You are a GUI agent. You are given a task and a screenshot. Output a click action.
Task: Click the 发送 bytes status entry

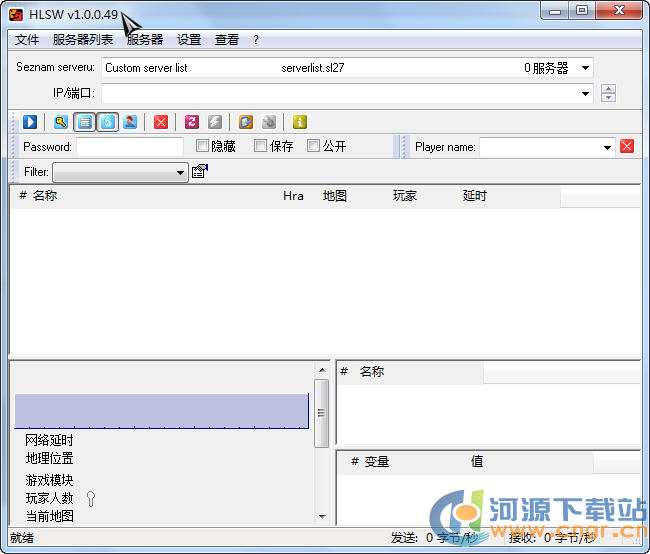point(434,538)
